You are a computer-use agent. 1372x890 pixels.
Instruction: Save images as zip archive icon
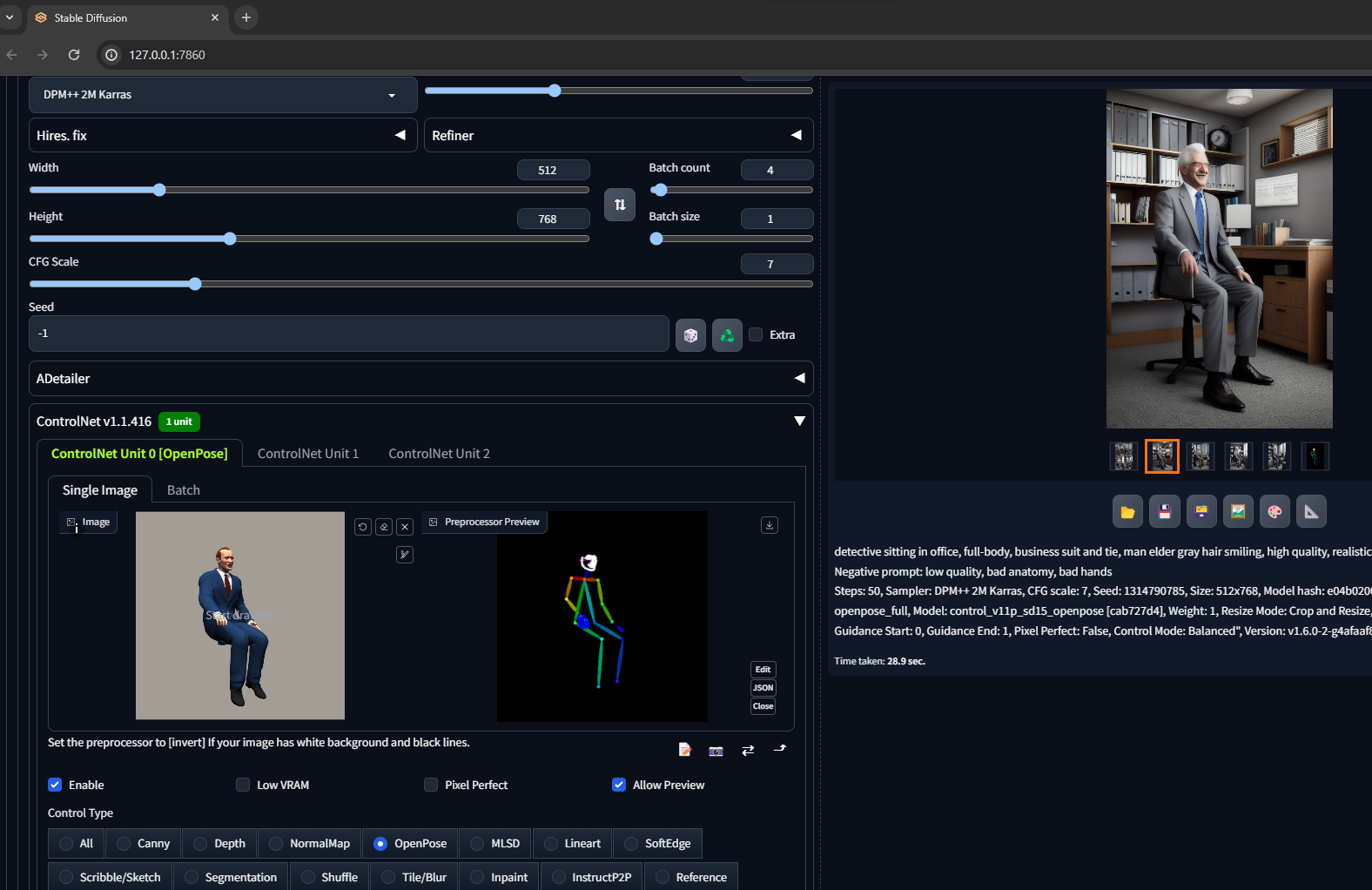click(1201, 512)
